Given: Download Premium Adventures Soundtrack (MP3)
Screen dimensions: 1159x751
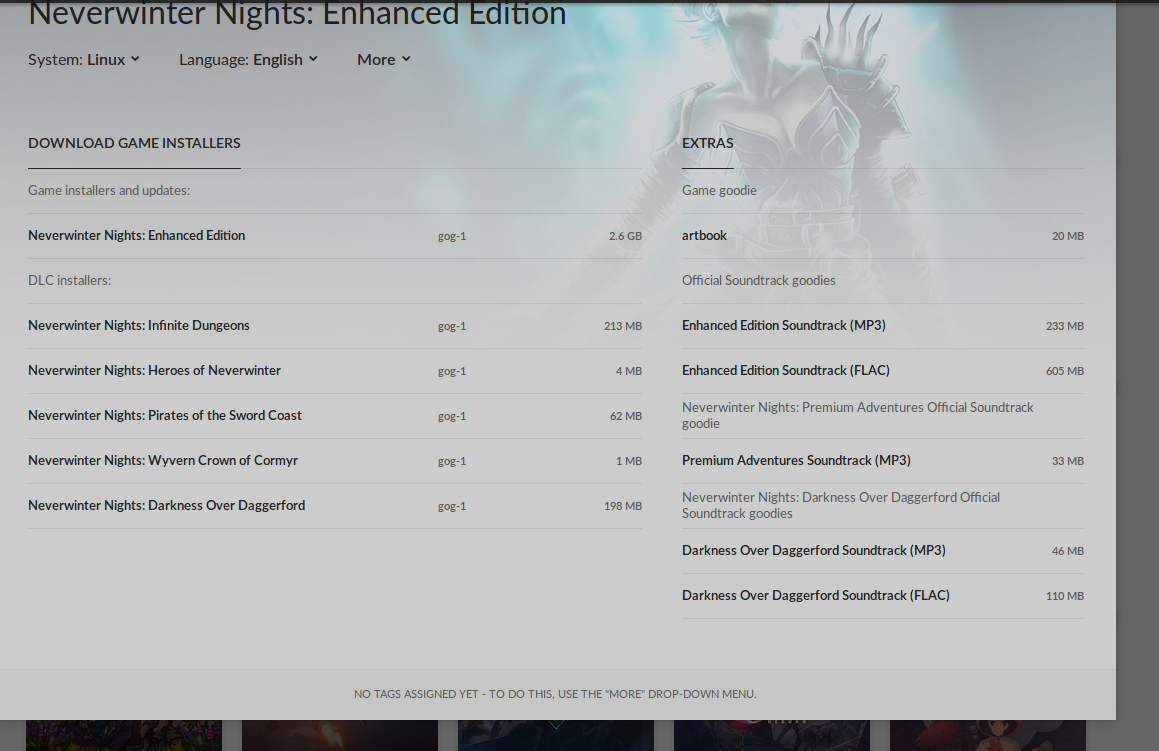Looking at the screenshot, I should pos(883,461).
